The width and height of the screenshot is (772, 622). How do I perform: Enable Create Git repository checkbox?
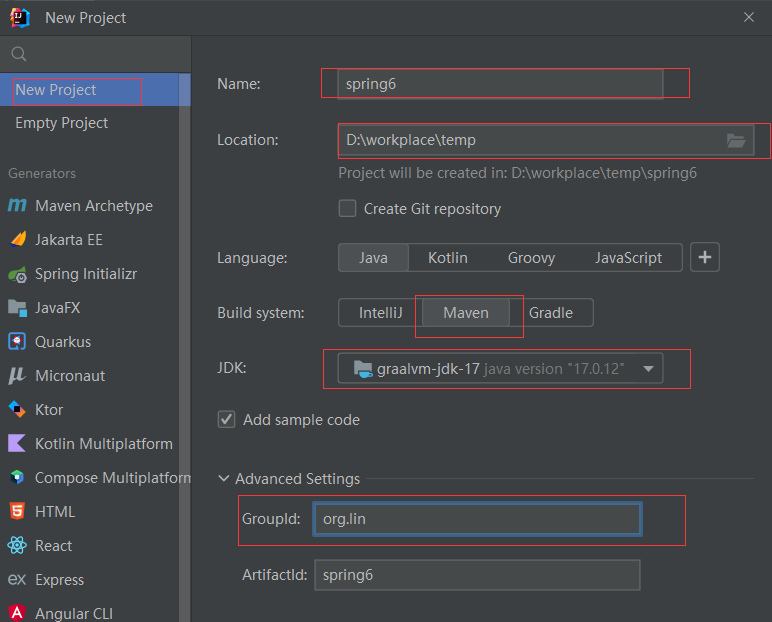[x=347, y=208]
